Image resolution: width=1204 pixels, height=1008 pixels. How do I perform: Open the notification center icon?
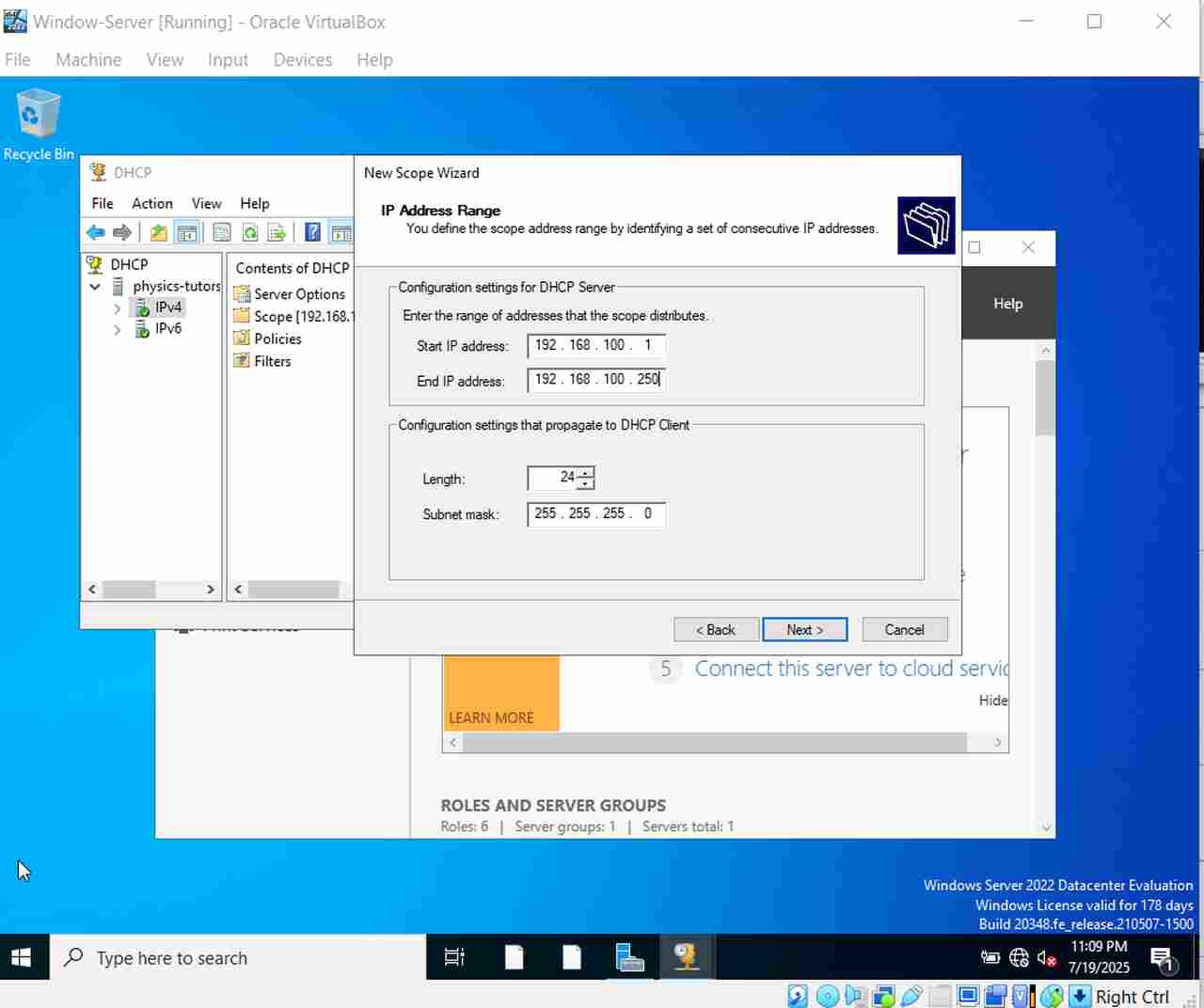tap(1164, 958)
